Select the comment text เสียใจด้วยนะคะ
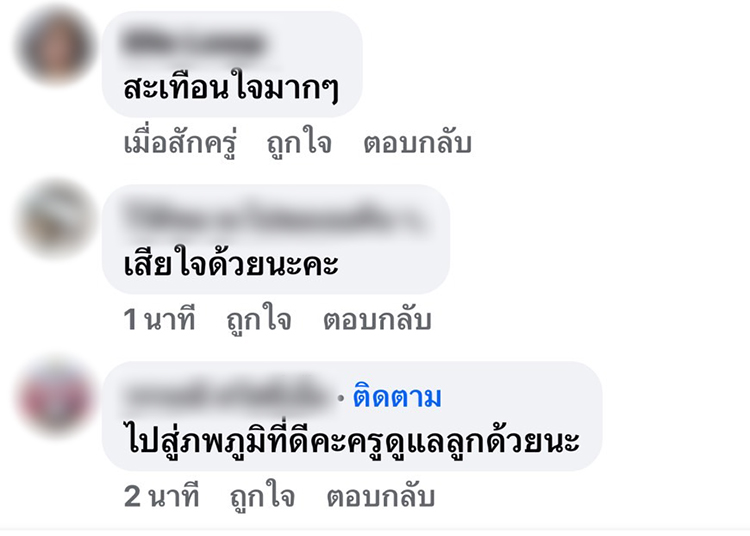Image resolution: width=750 pixels, height=536 pixels. 231,263
